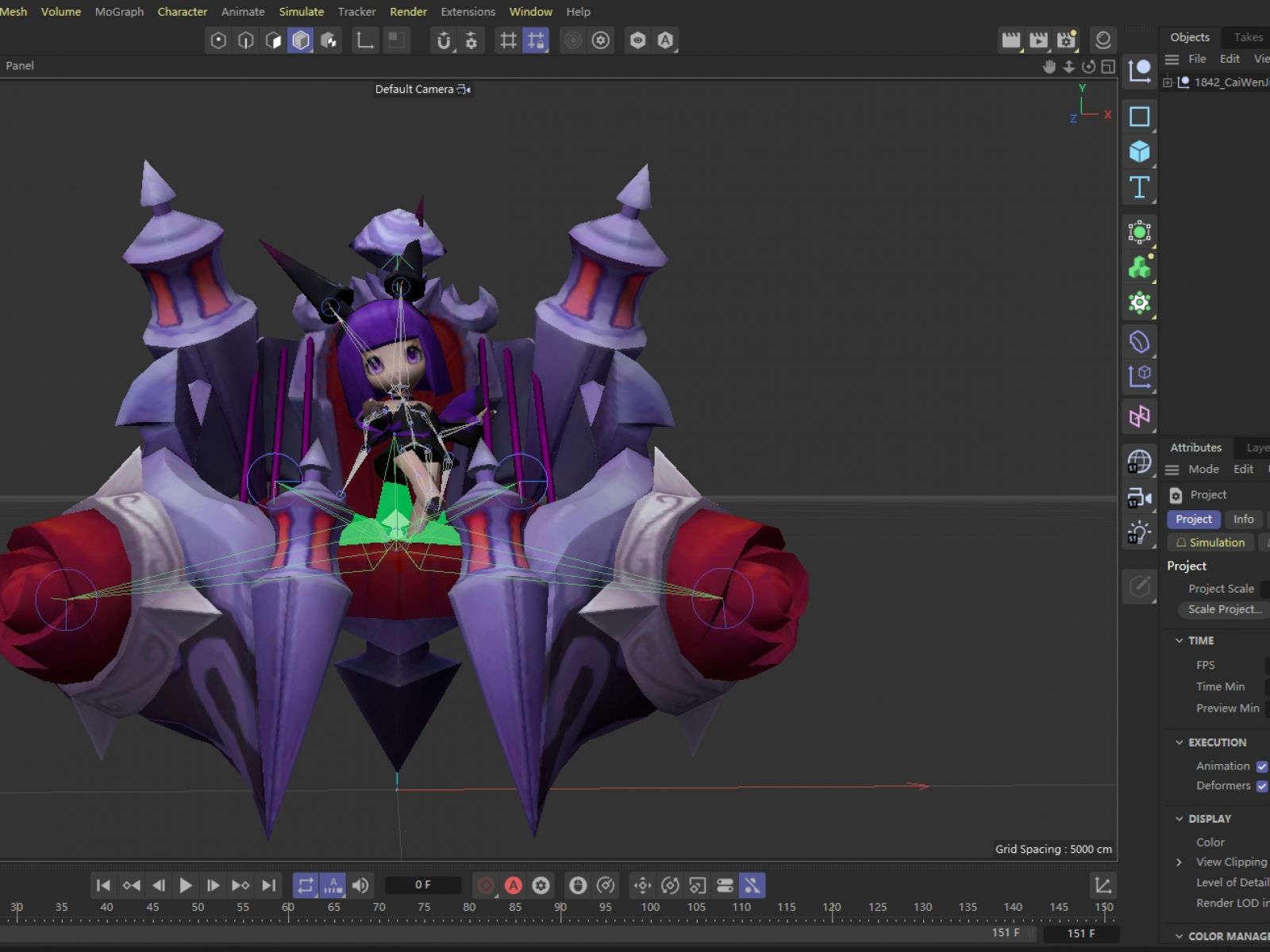
Task: Open Solo viewport eye hexagon icon
Action: [x=637, y=40]
